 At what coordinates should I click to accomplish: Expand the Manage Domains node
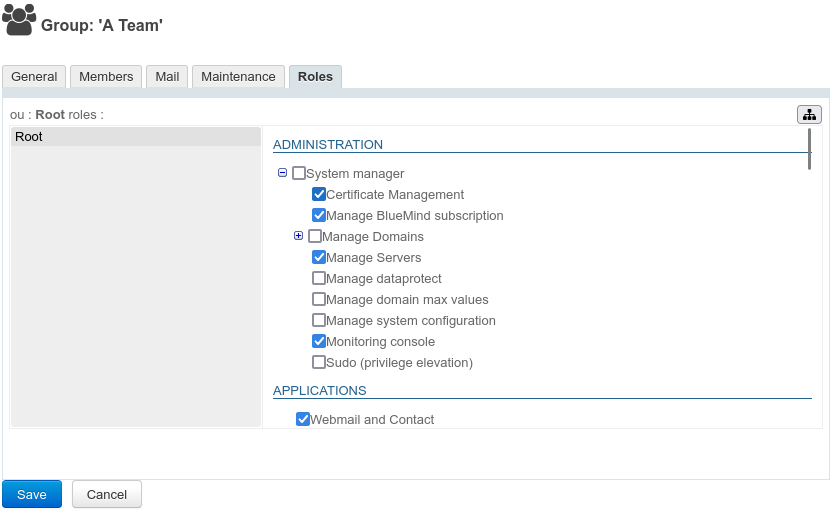[298, 236]
